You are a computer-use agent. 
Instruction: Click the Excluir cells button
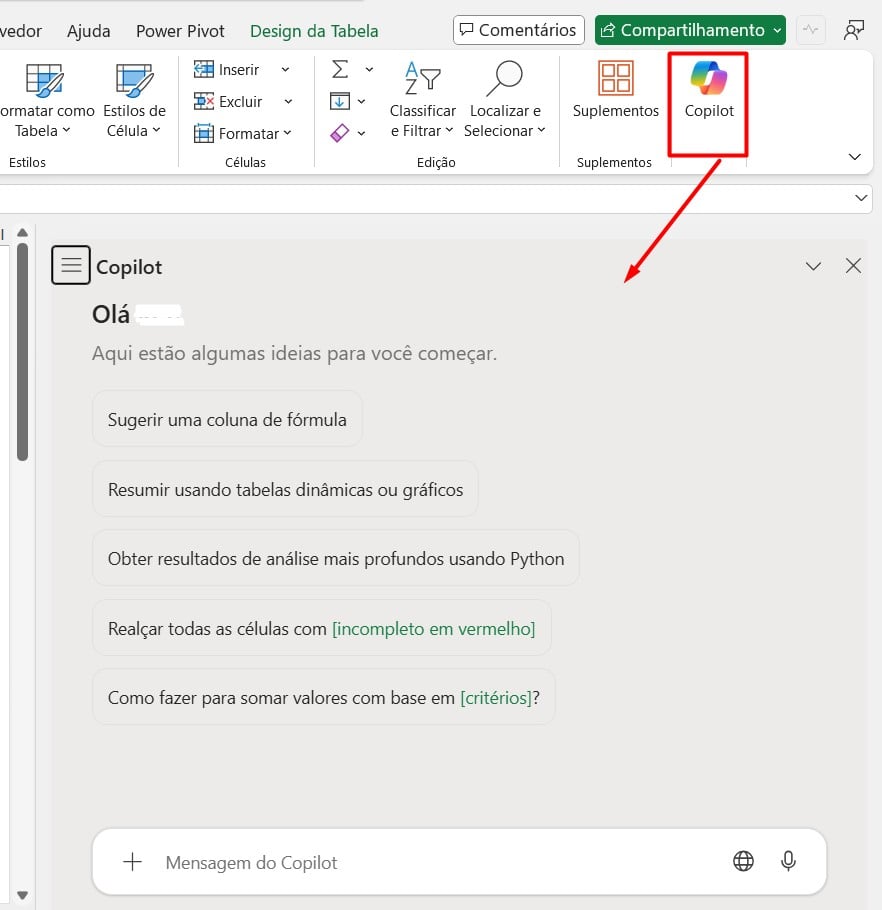tap(229, 102)
